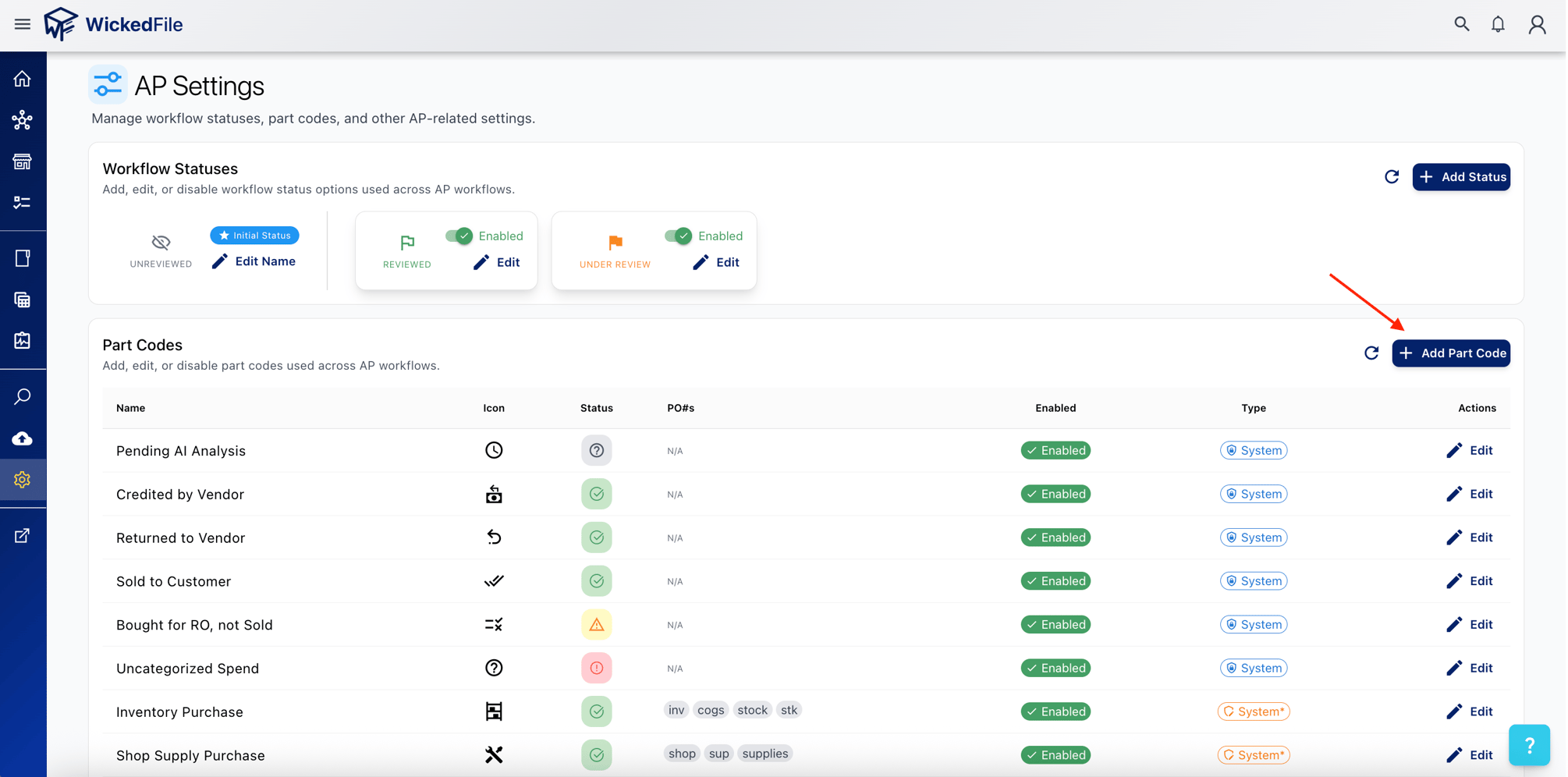Toggle Enabled switch for Reviewed status
The width and height of the screenshot is (1568, 777).
(x=459, y=236)
